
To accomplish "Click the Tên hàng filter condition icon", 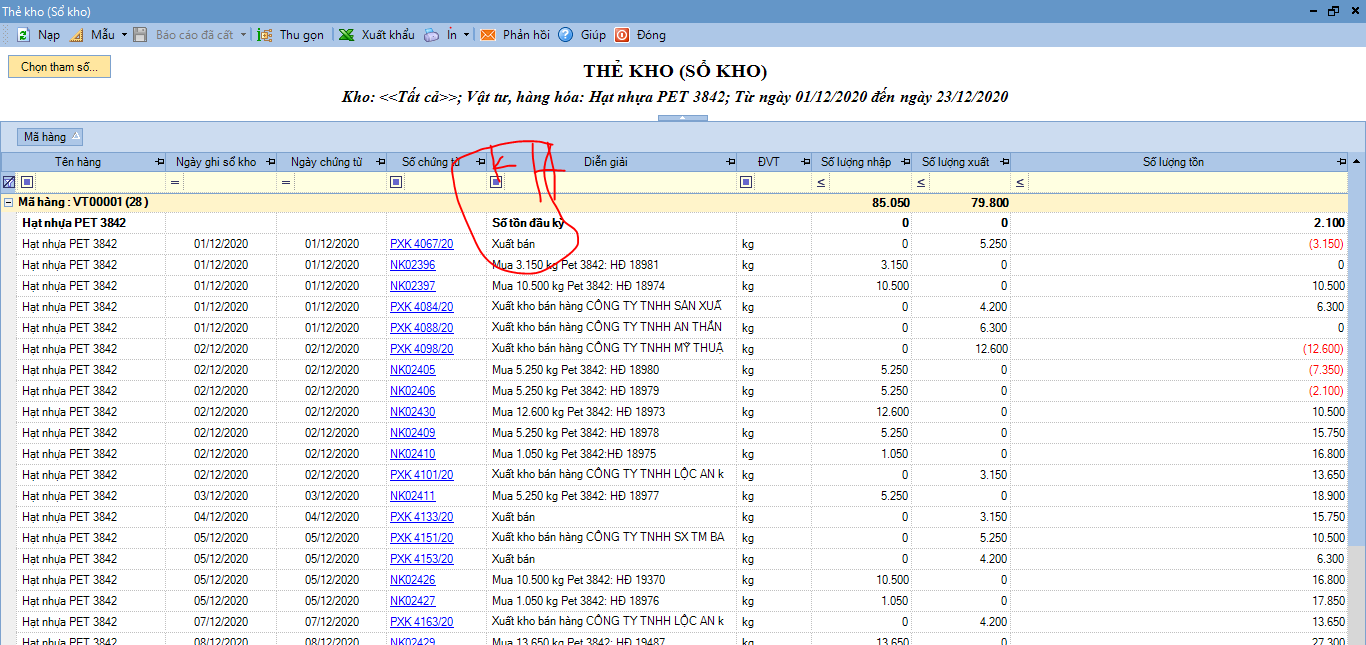I will [x=27, y=182].
